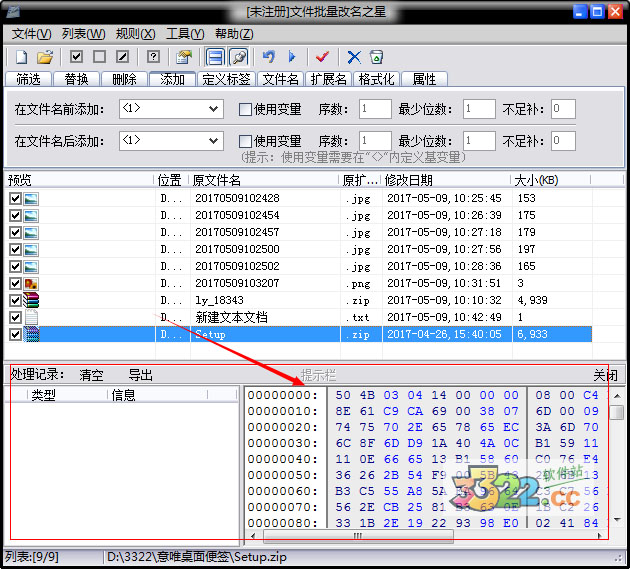Click hex viewer scroll down arrow
This screenshot has width=630, height=569.
(x=617, y=520)
